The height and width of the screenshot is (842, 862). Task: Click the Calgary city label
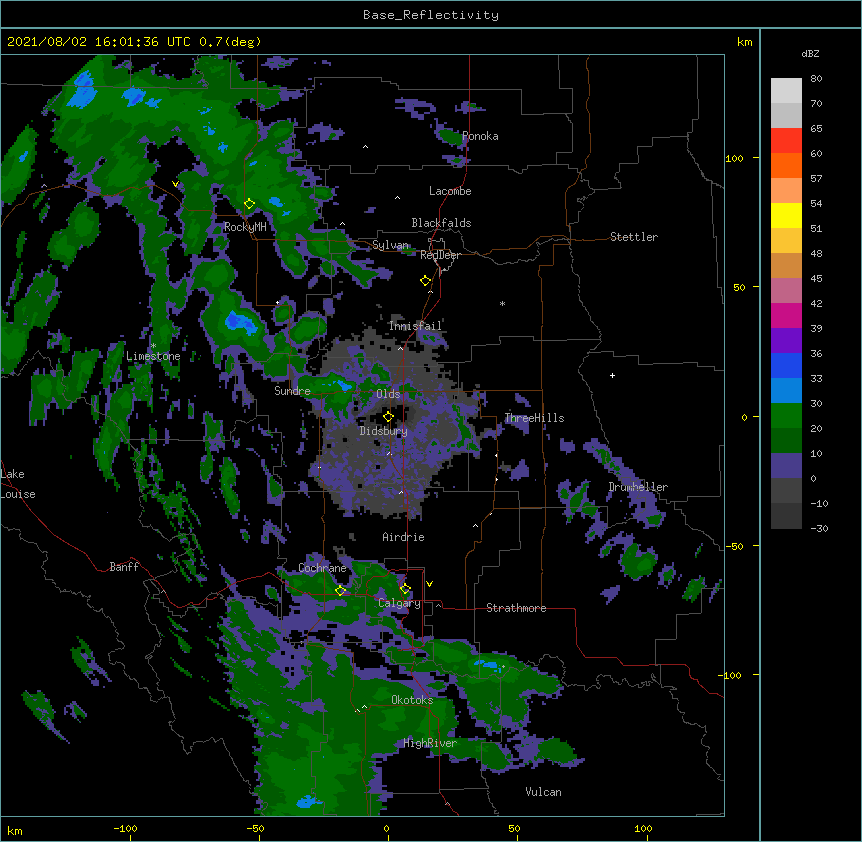pos(399,603)
